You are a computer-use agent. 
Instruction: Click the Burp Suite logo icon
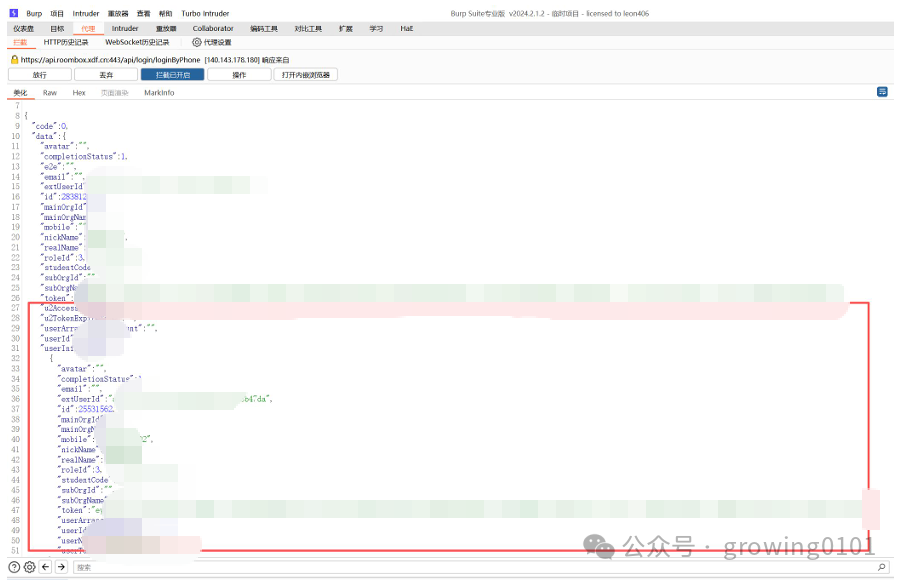pos(14,13)
